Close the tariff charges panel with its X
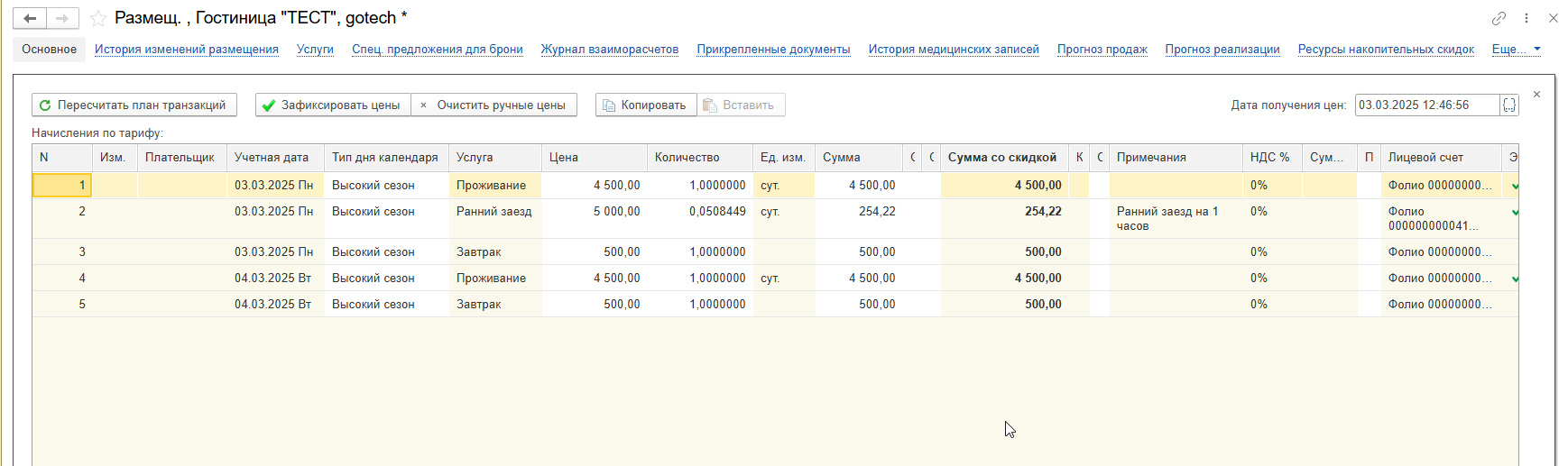Image resolution: width=1568 pixels, height=466 pixels. click(x=1537, y=94)
